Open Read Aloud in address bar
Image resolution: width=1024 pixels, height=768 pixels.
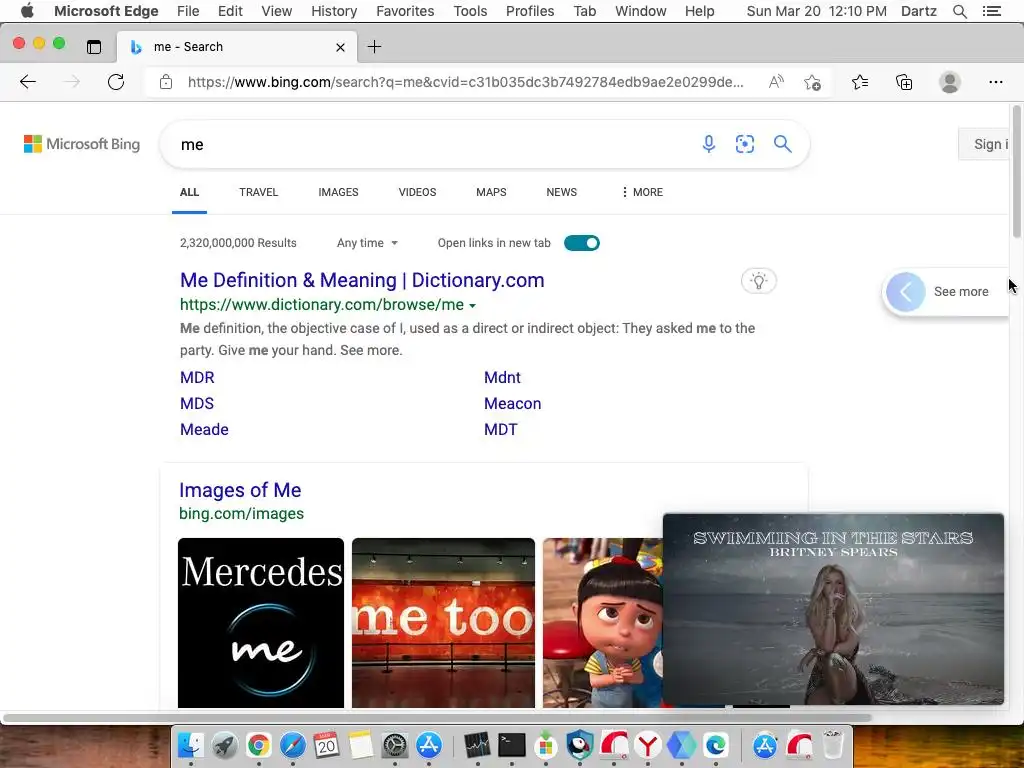point(776,82)
